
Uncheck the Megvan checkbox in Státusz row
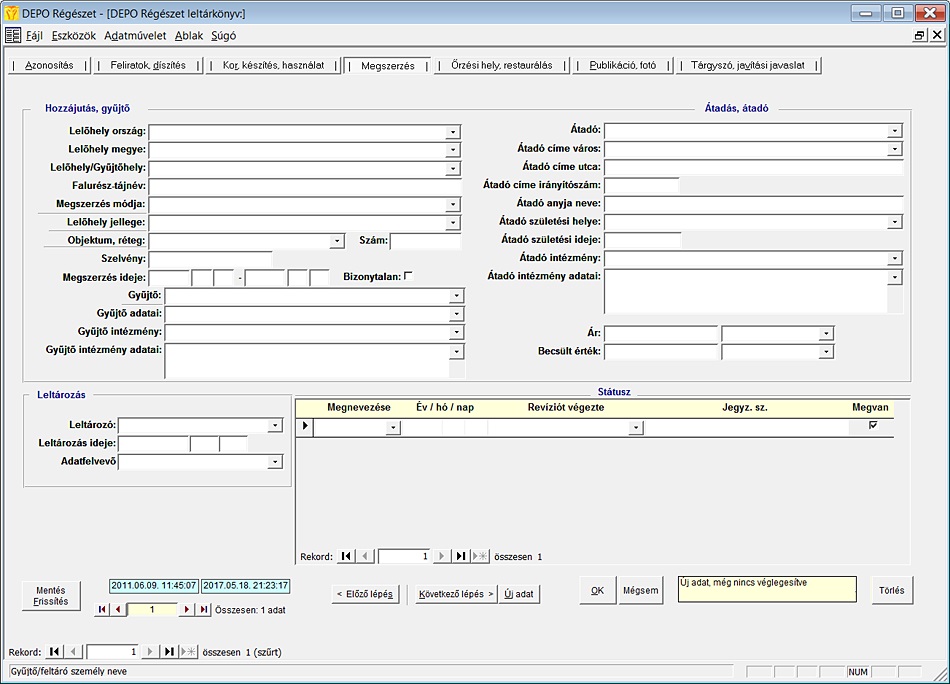873,426
